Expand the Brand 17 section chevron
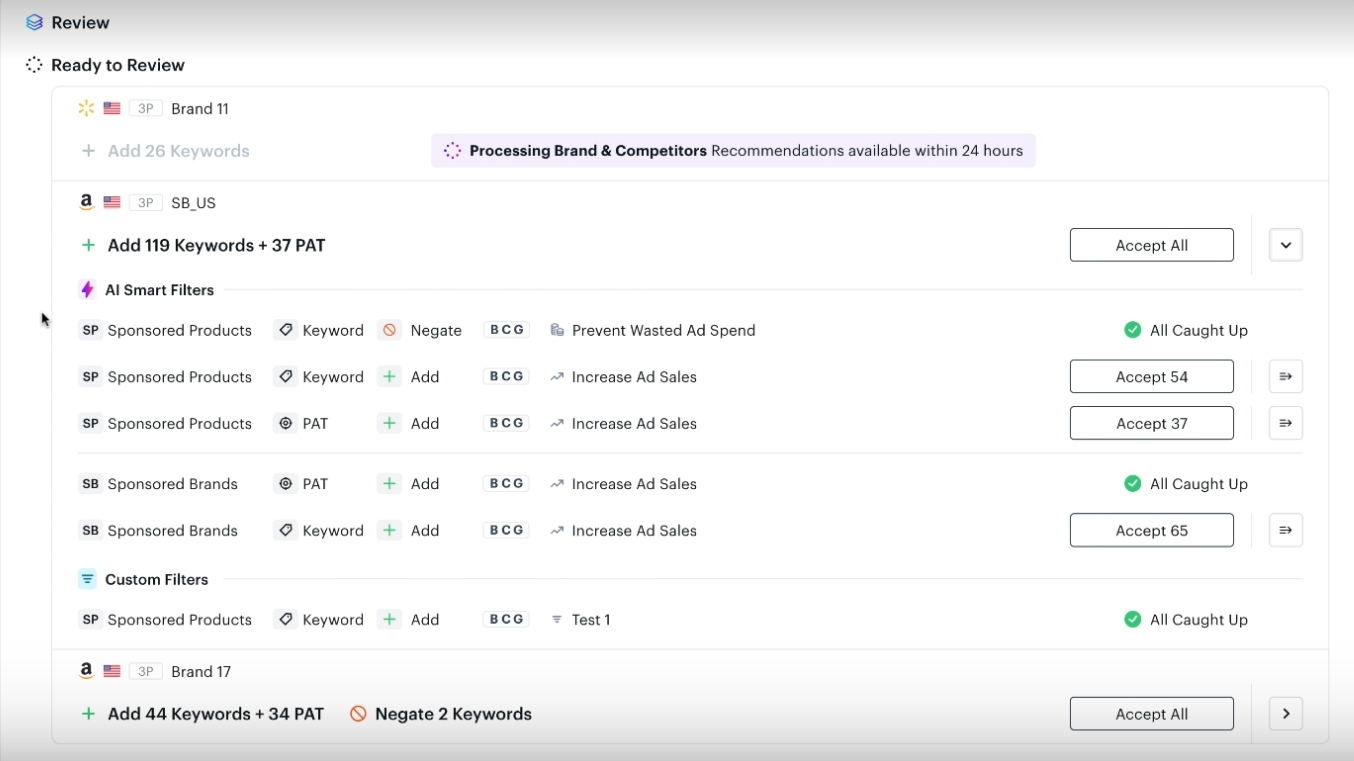1354x761 pixels. point(1286,714)
